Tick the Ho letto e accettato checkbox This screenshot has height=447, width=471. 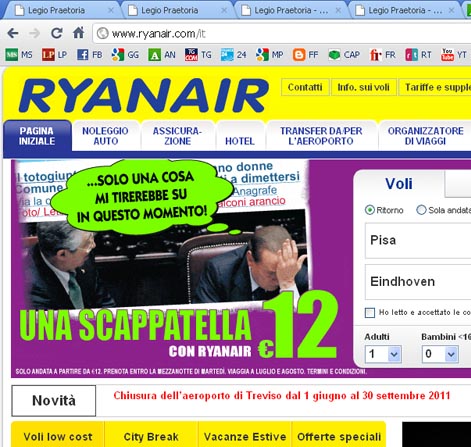pos(370,313)
